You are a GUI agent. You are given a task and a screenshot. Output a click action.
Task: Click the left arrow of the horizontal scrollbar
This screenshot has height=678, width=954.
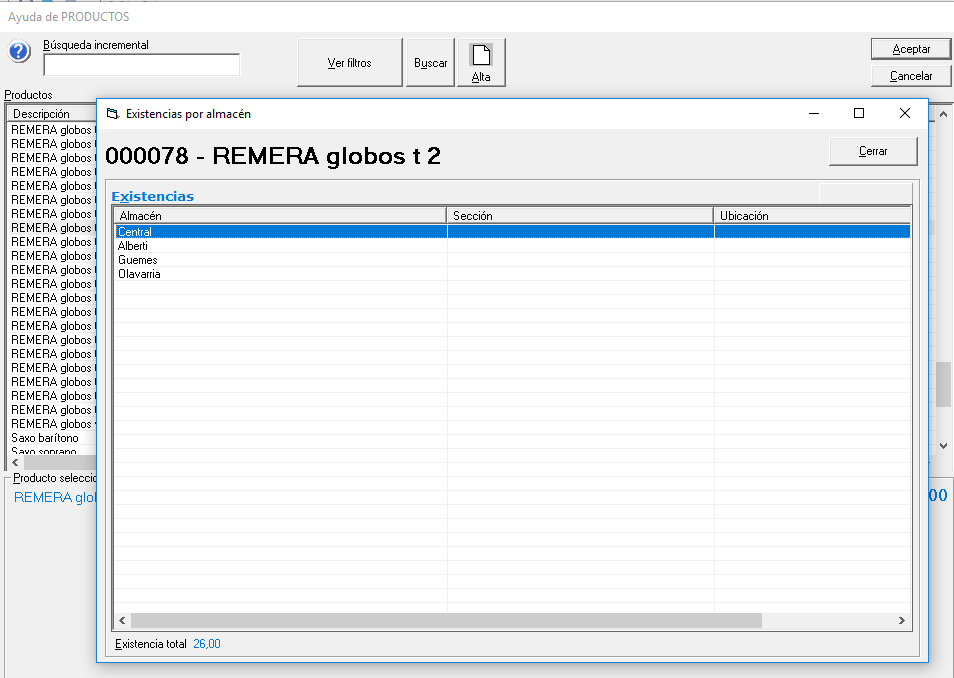tap(123, 621)
